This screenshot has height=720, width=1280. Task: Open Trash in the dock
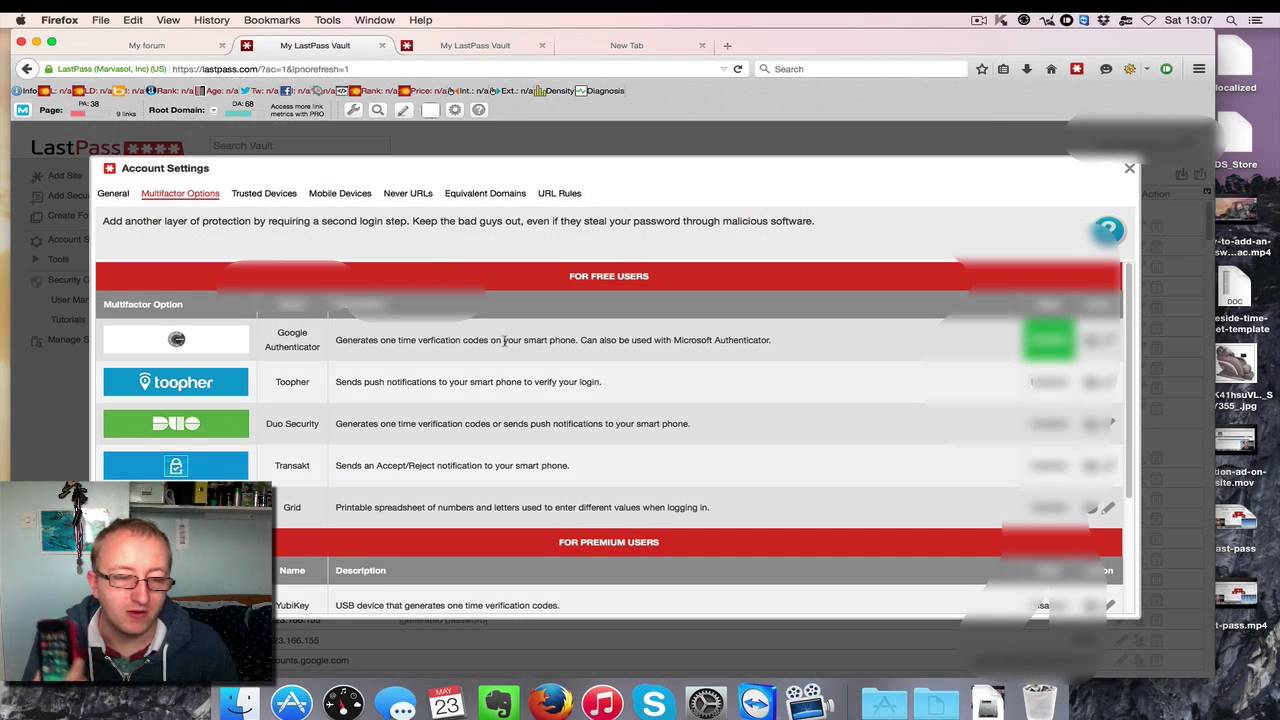1040,703
